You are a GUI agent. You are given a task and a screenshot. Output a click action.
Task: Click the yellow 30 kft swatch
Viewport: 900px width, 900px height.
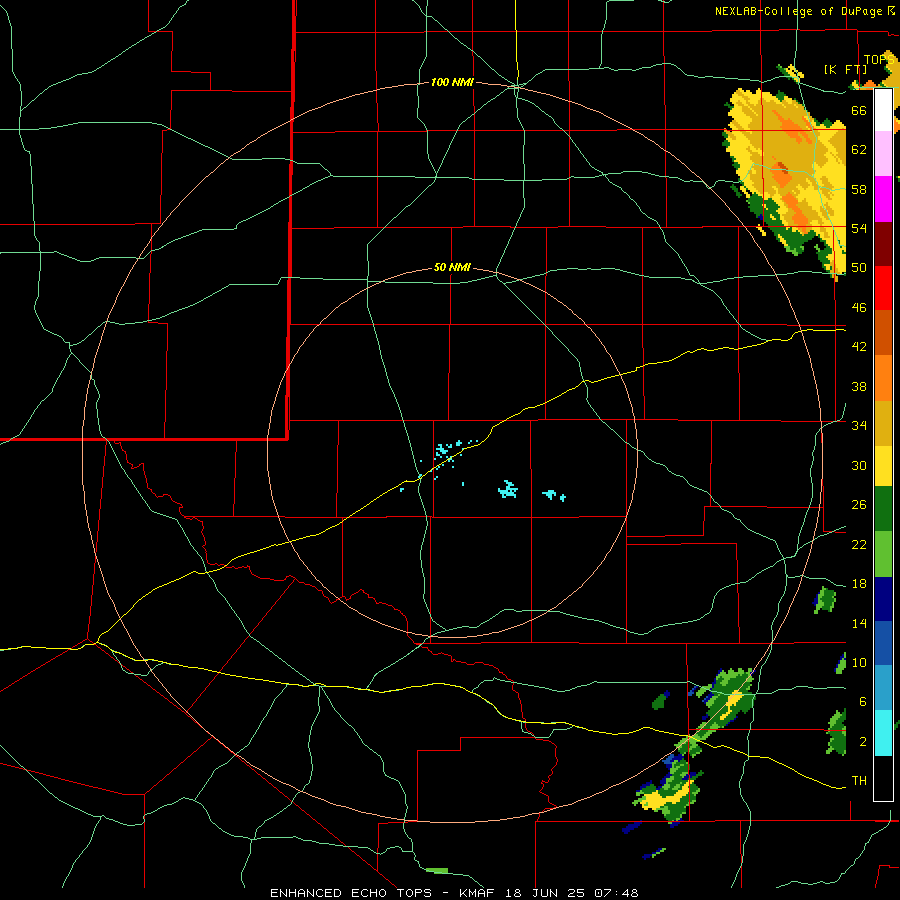[883, 466]
